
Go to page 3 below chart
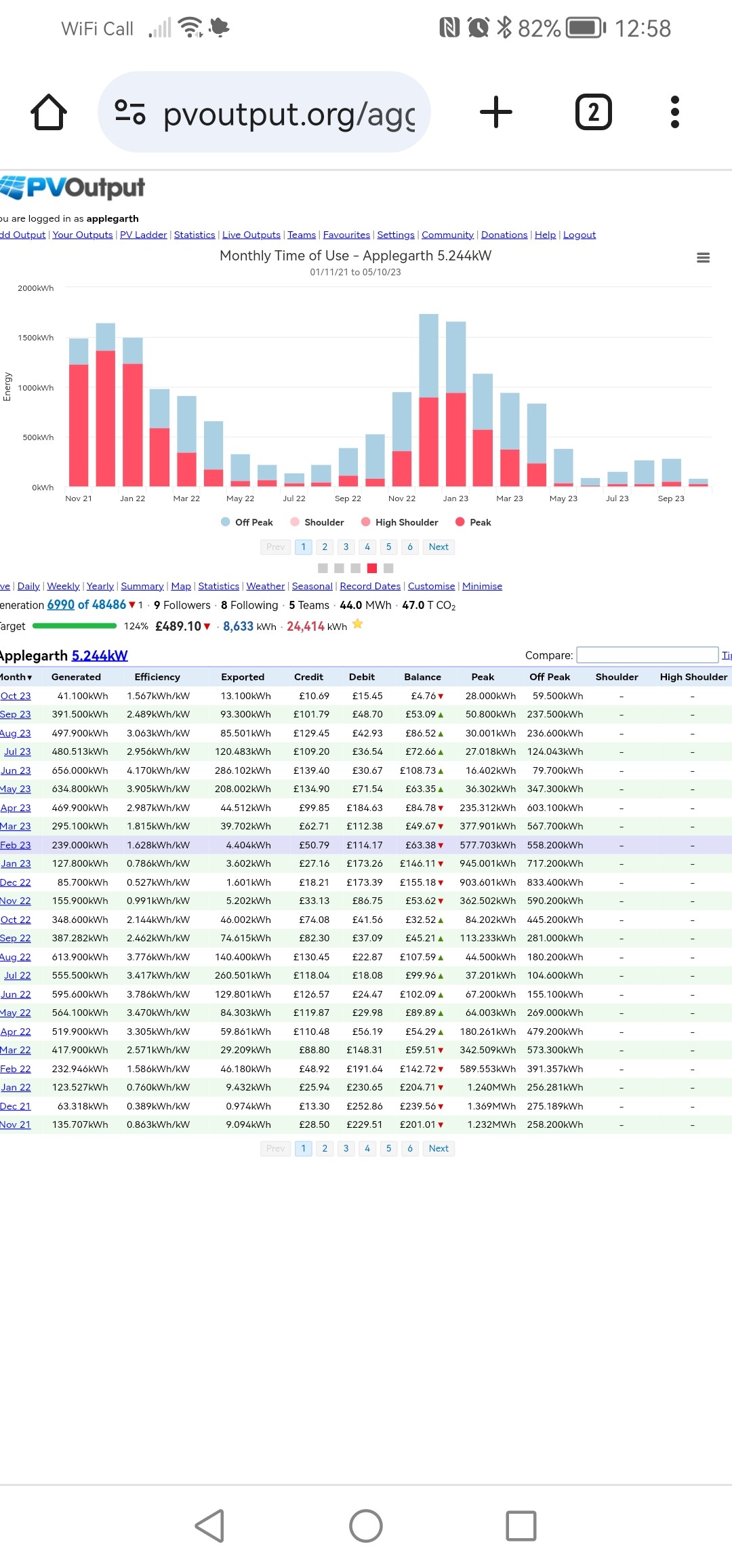pyautogui.click(x=346, y=547)
